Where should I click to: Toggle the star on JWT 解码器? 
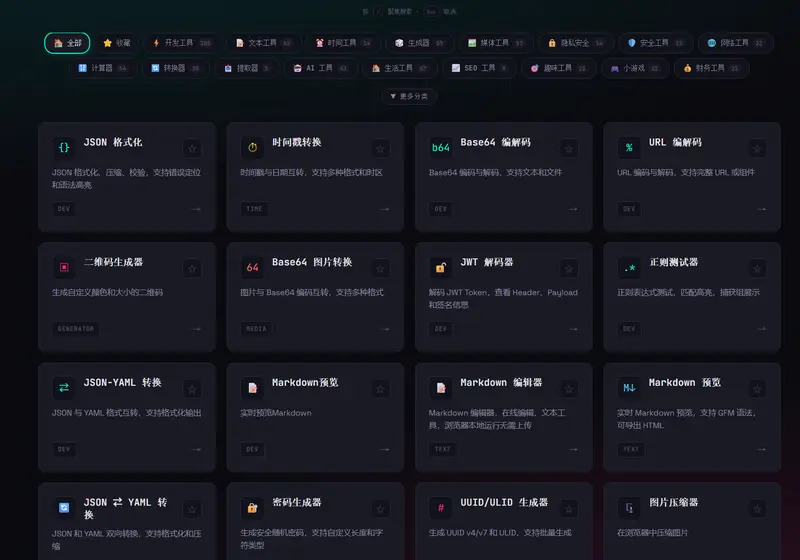[569, 269]
